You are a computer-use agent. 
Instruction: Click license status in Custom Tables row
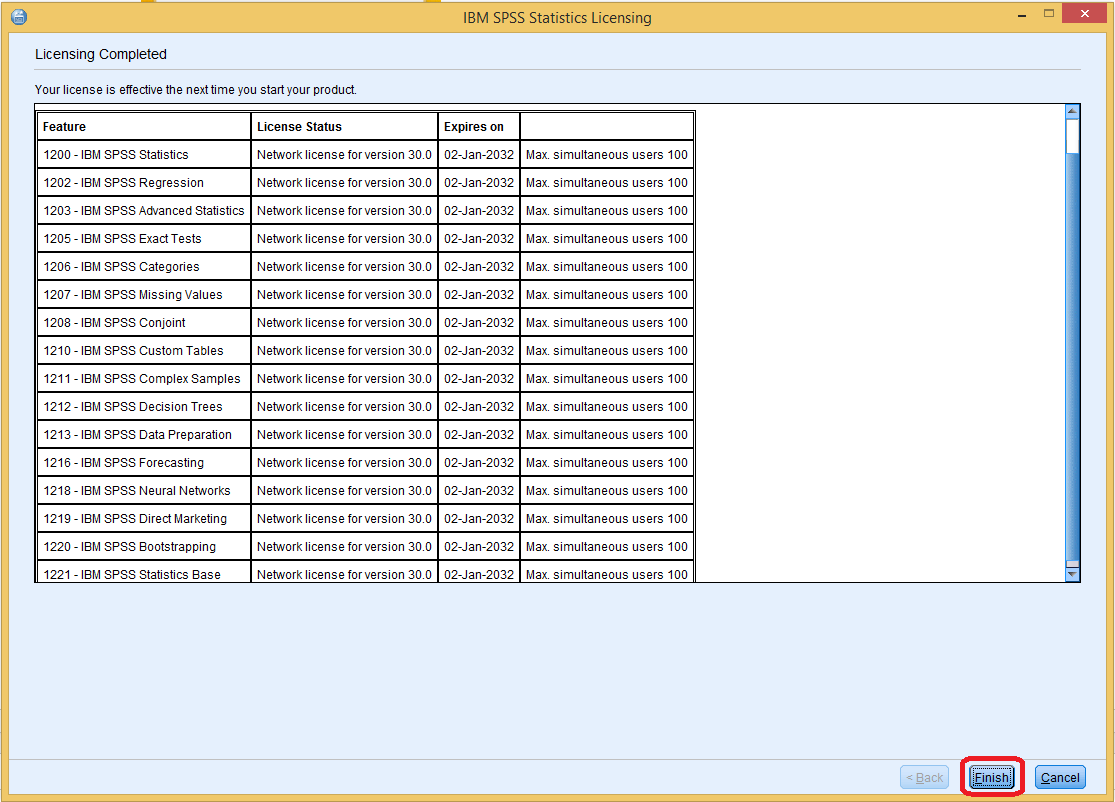pos(344,351)
